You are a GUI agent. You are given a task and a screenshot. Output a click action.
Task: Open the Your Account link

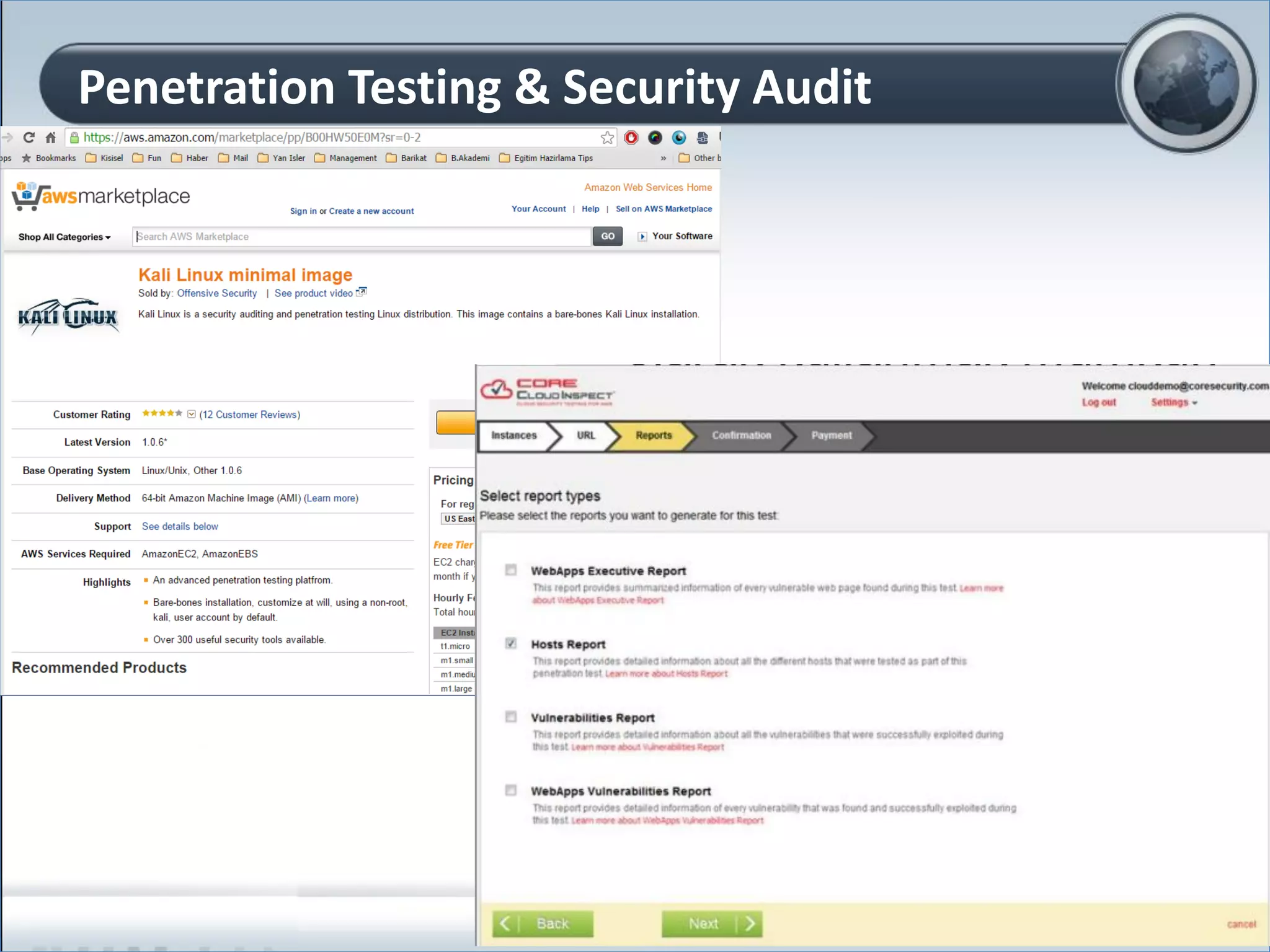539,209
